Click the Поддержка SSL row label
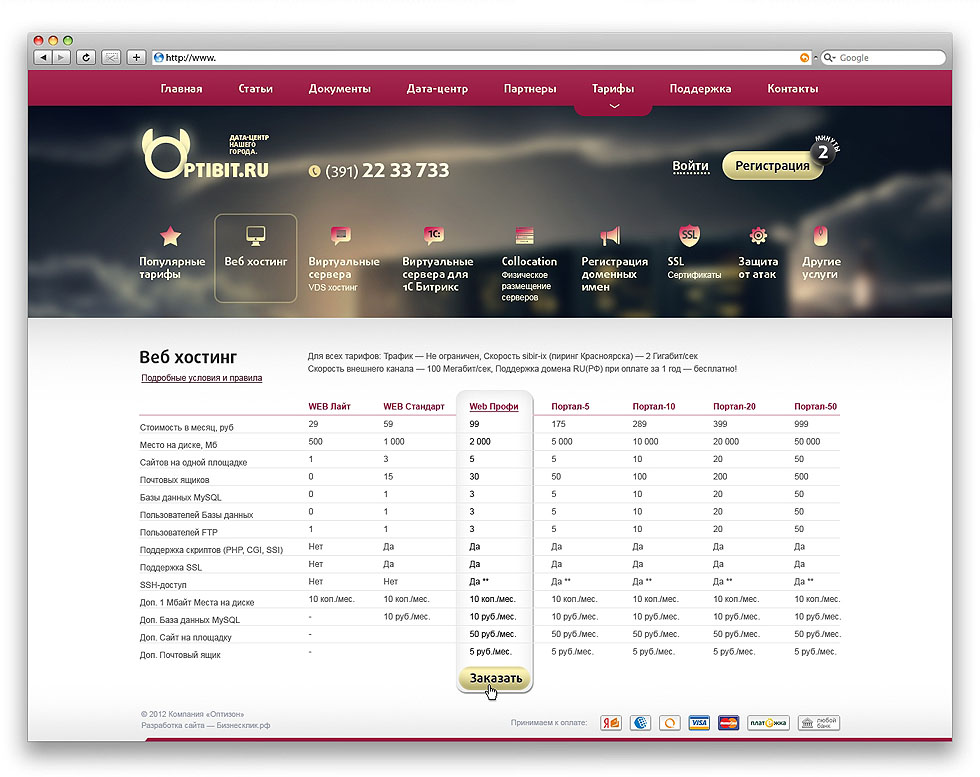The image size is (980, 777). [171, 568]
